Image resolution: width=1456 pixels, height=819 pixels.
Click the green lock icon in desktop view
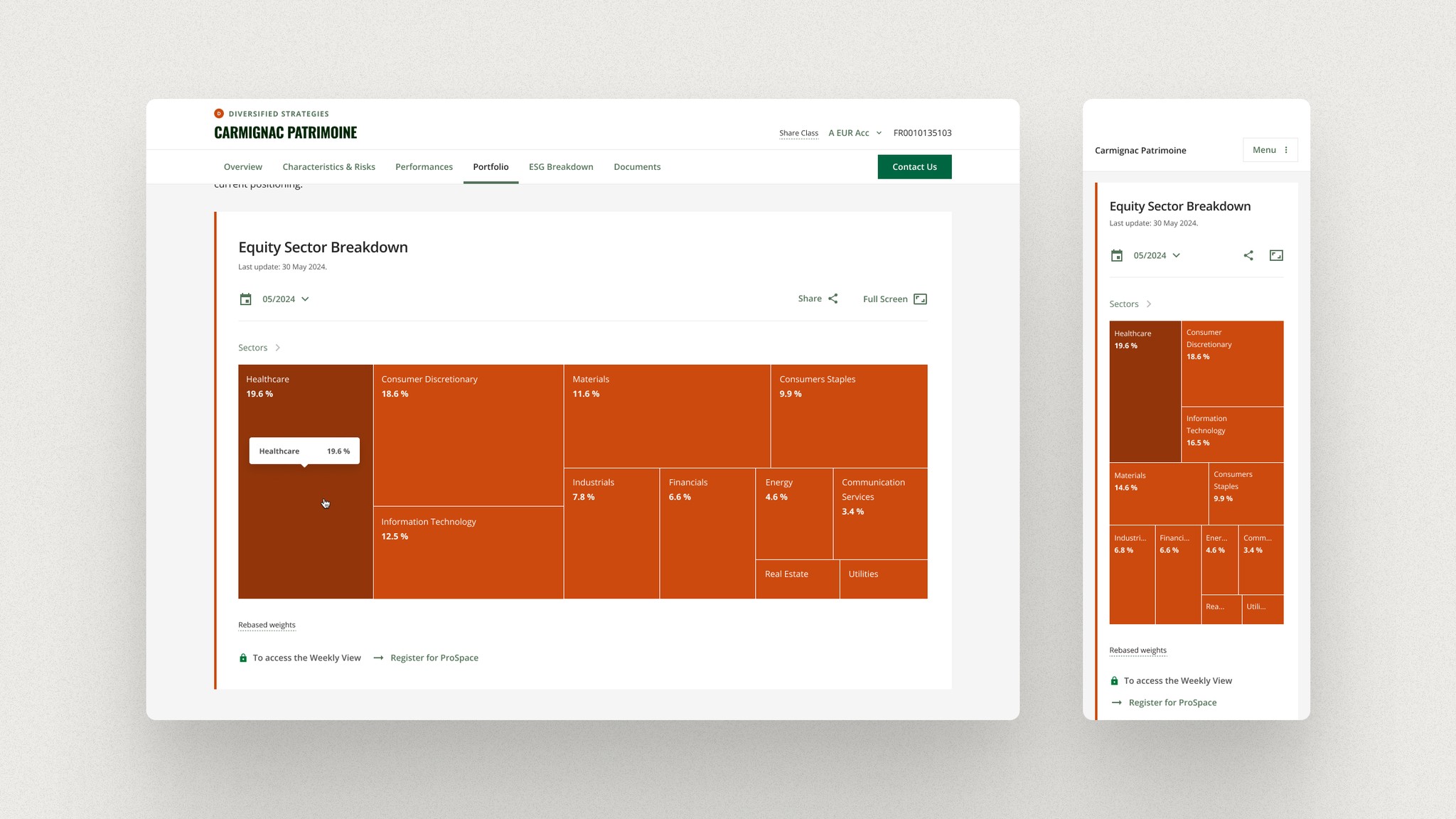[x=243, y=658]
